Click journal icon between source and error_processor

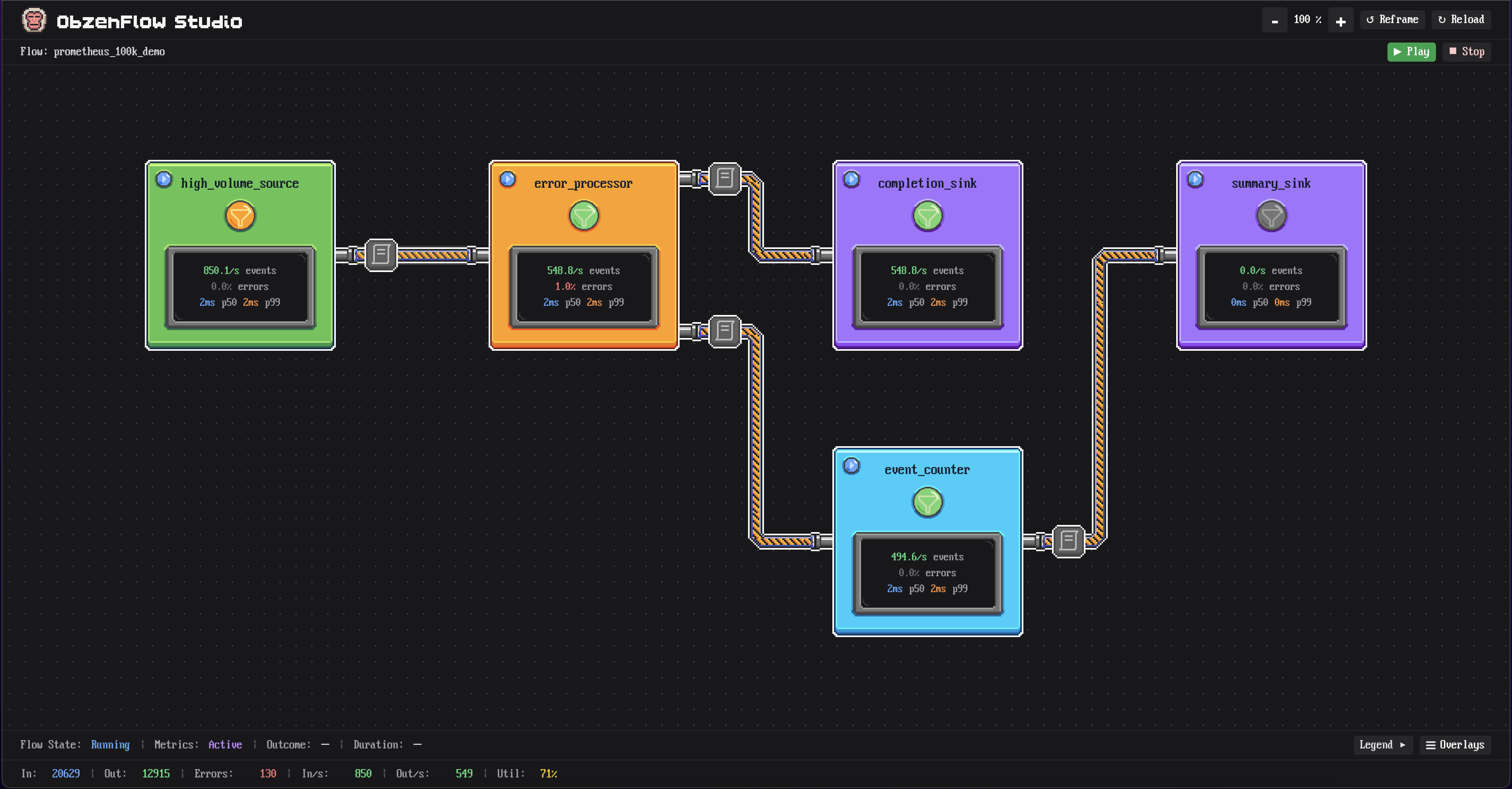tap(381, 255)
